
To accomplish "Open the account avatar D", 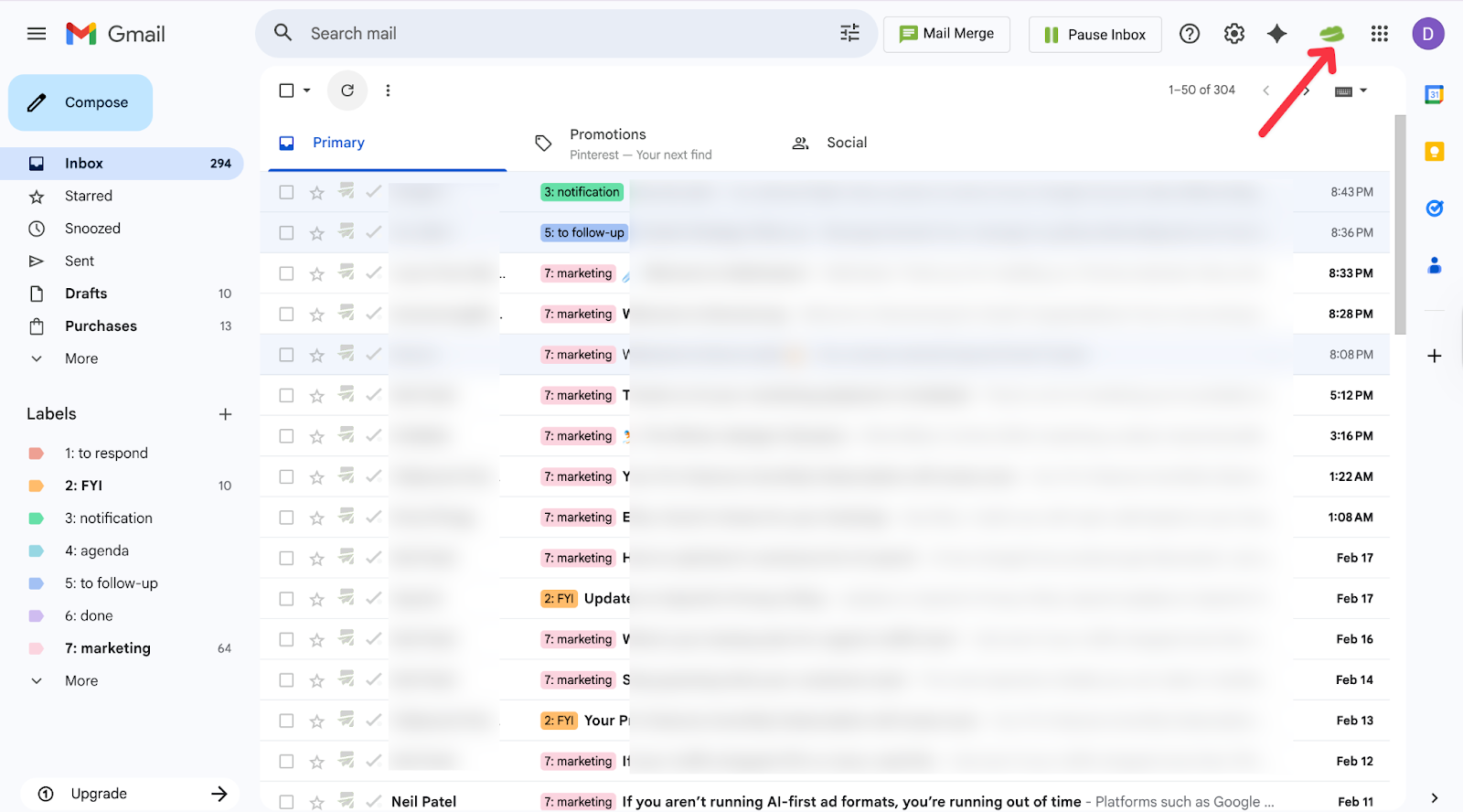I will pos(1428,34).
